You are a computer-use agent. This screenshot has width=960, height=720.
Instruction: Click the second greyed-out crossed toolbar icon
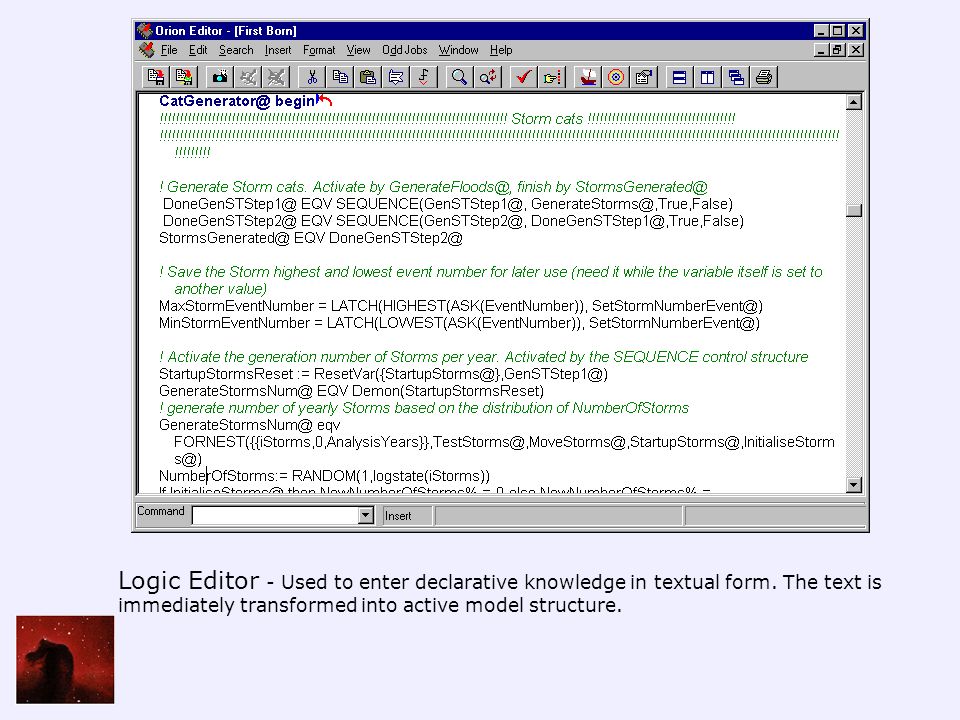pos(276,77)
